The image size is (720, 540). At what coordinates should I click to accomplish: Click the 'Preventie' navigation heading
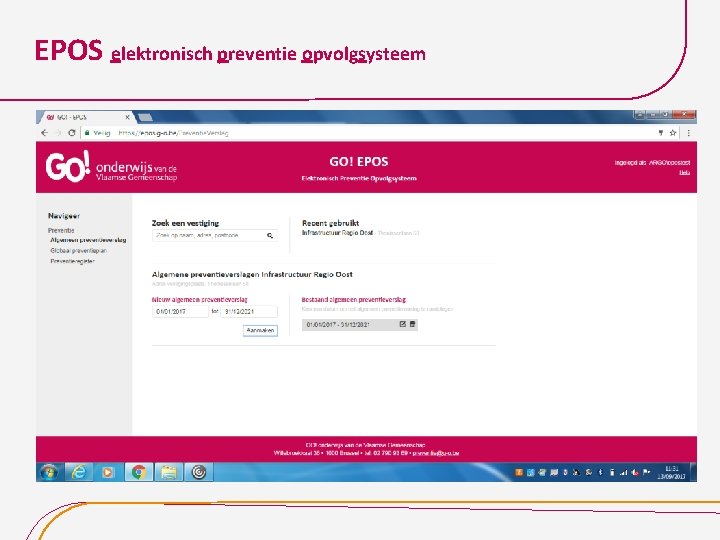pos(61,231)
